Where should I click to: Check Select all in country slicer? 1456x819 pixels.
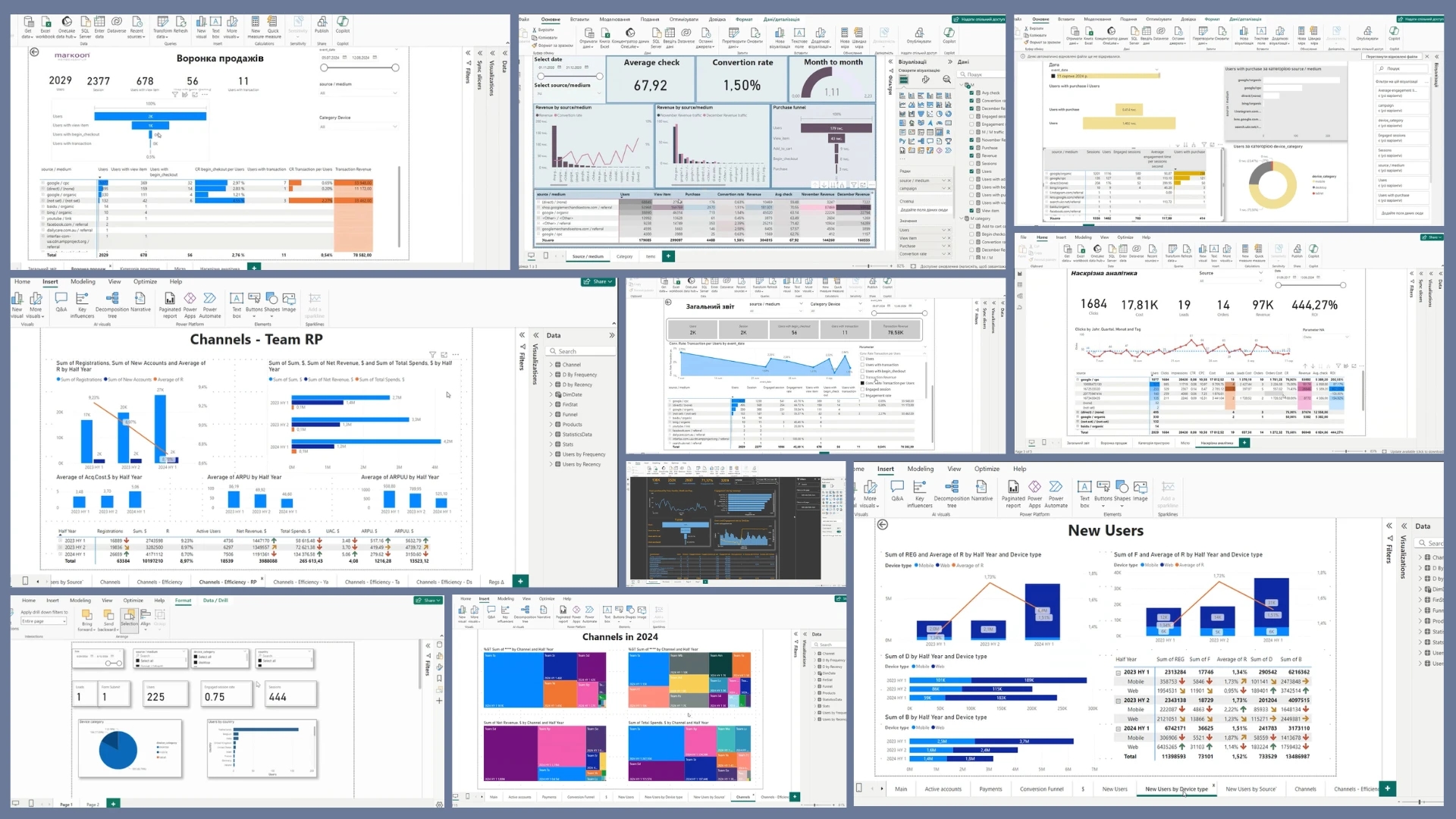point(261,661)
